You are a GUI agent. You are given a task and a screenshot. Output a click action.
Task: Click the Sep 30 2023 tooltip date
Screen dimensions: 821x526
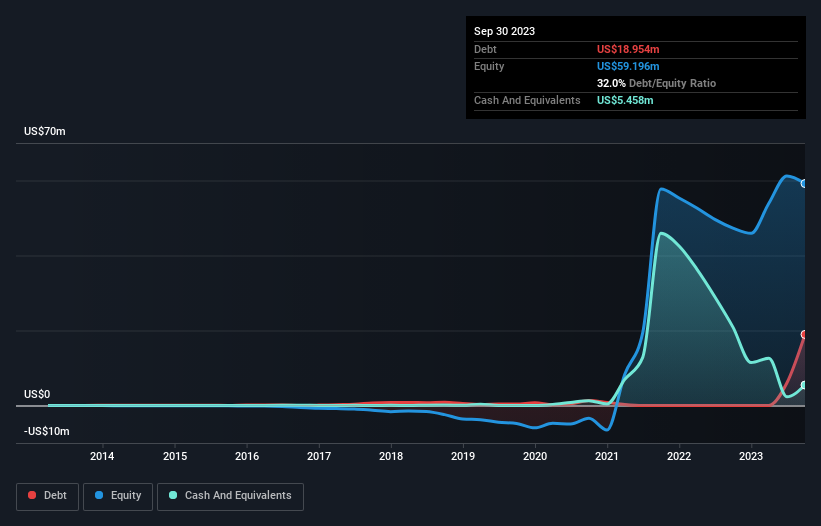coord(504,31)
